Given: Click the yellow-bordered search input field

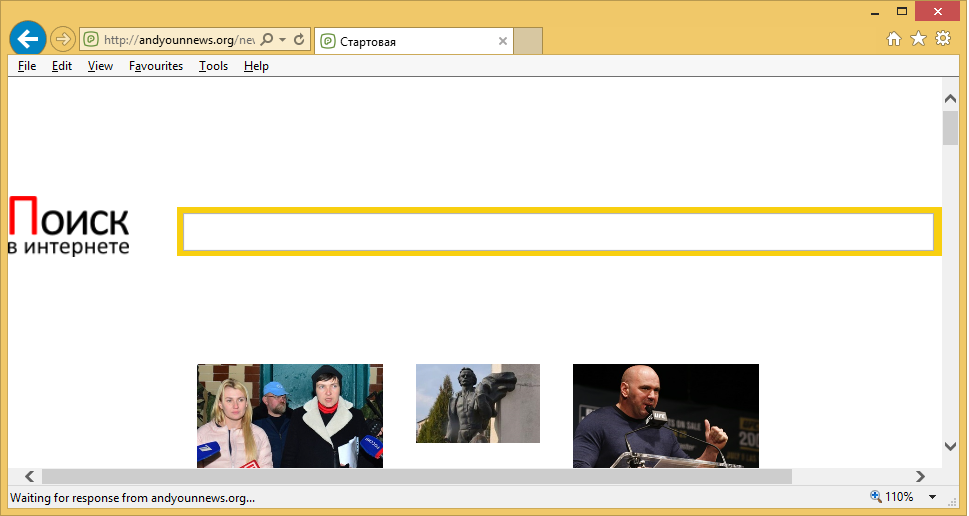Looking at the screenshot, I should [559, 232].
